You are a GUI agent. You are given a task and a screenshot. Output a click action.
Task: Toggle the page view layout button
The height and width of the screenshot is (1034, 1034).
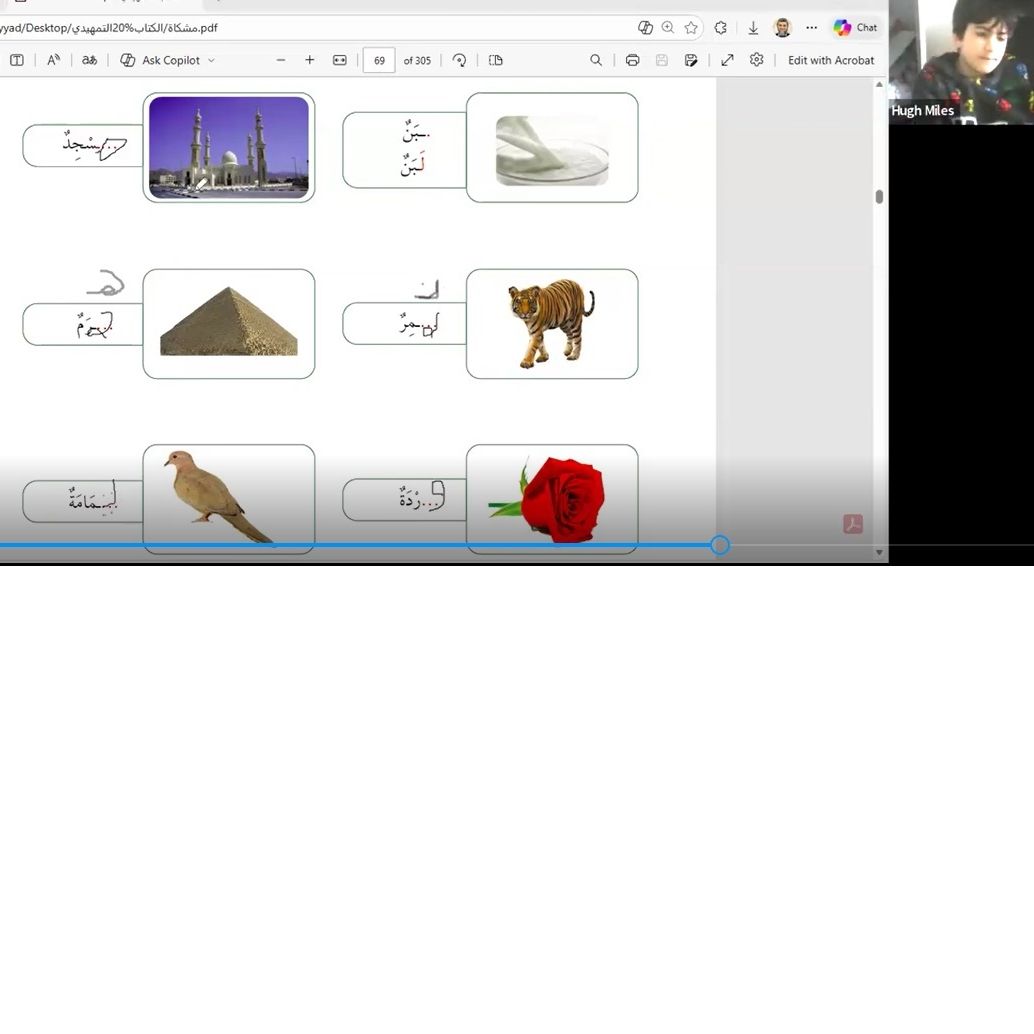(496, 60)
